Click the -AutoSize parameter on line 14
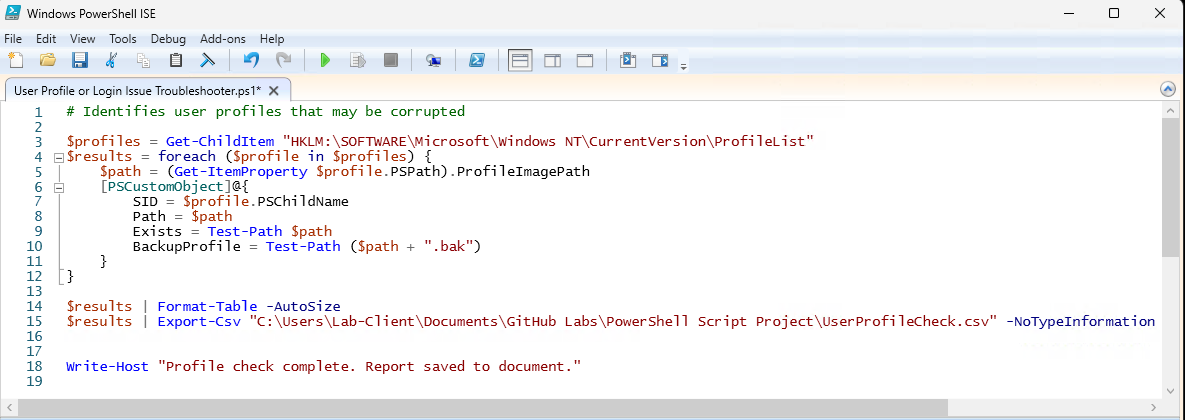Screen dimensions: 1185x420 pyautogui.click(x=303, y=307)
